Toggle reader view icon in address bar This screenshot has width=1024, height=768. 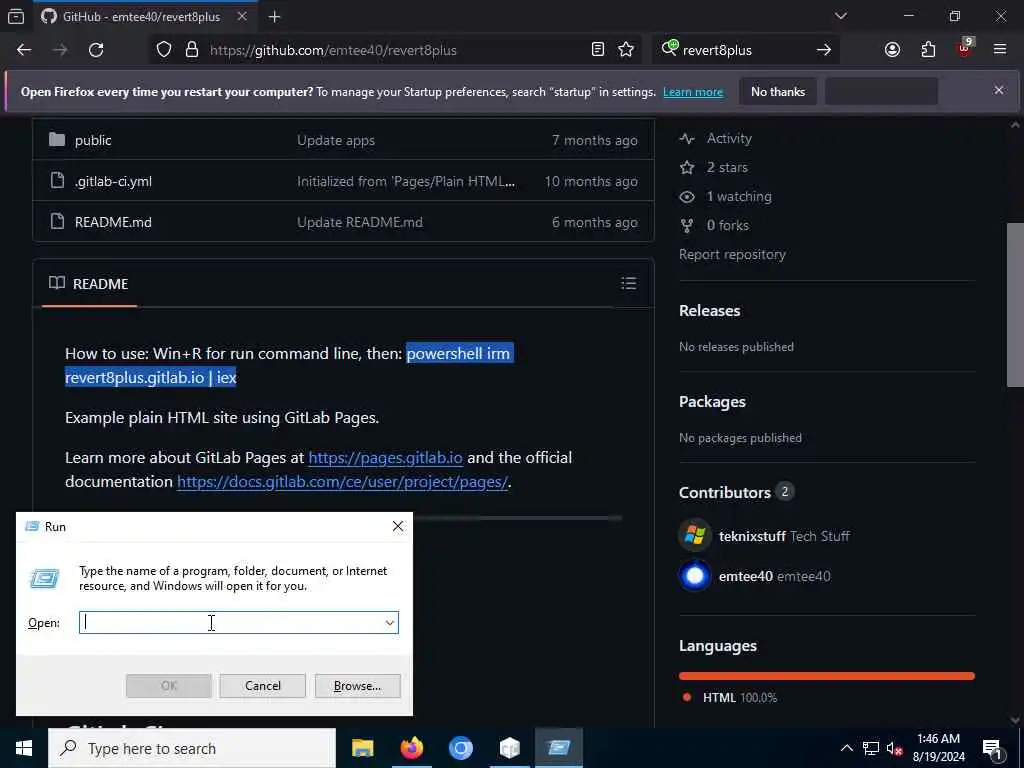pyautogui.click(x=598, y=50)
